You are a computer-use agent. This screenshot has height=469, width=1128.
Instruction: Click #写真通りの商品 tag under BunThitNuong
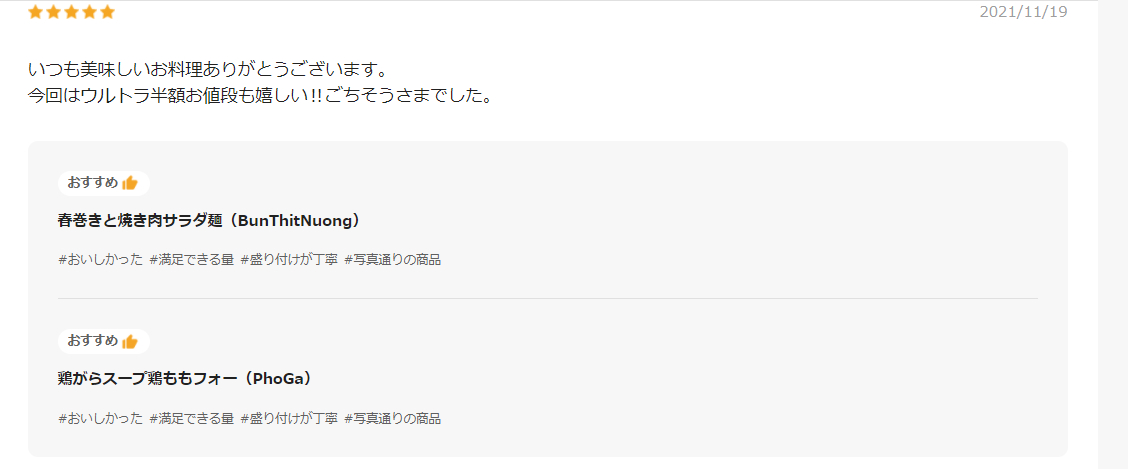[x=393, y=260]
